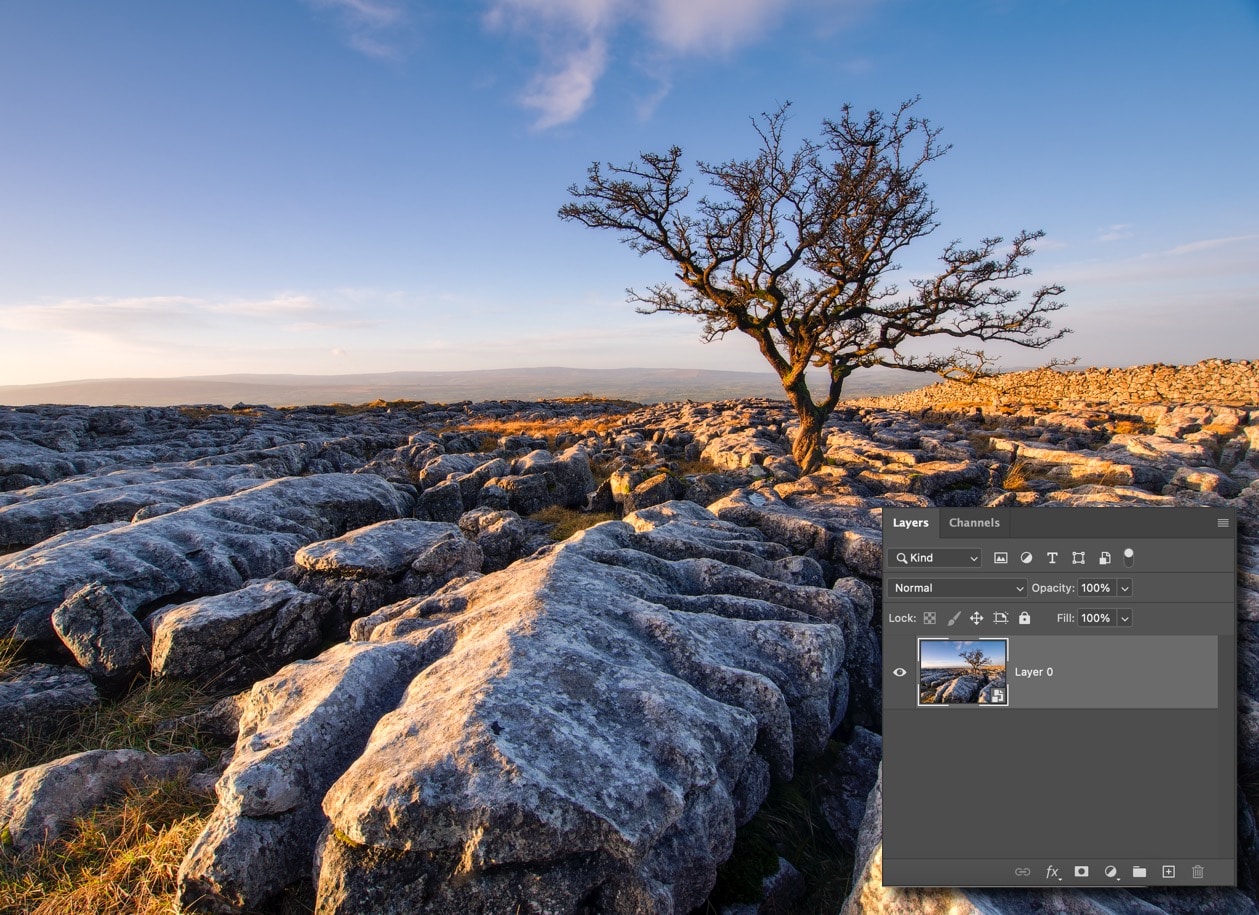Screen dimensions: 1259x915
Task: Filter for pixel layers
Action: (x=1000, y=558)
